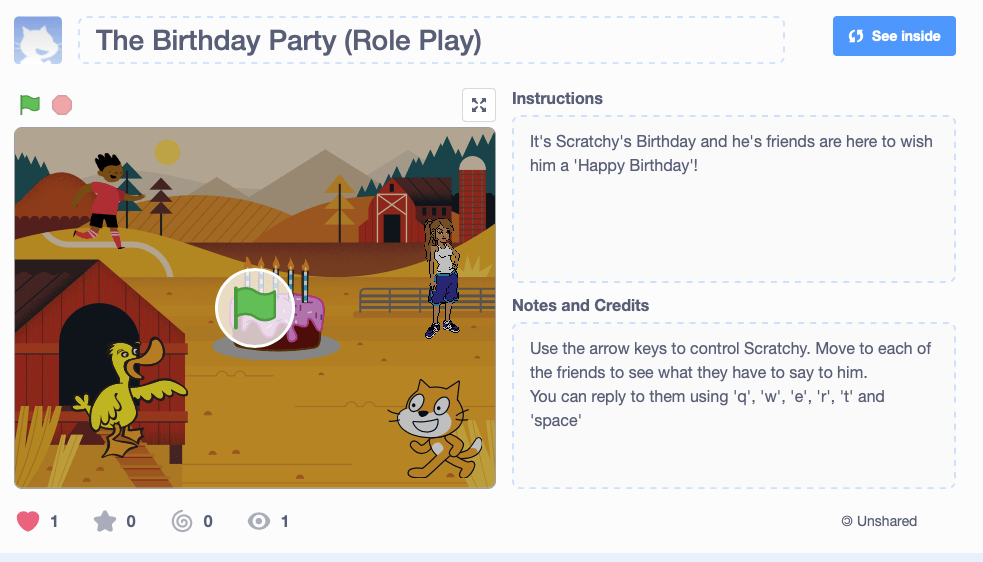Image resolution: width=983 pixels, height=562 pixels.
Task: Enter full screen stage mode
Action: [x=479, y=105]
